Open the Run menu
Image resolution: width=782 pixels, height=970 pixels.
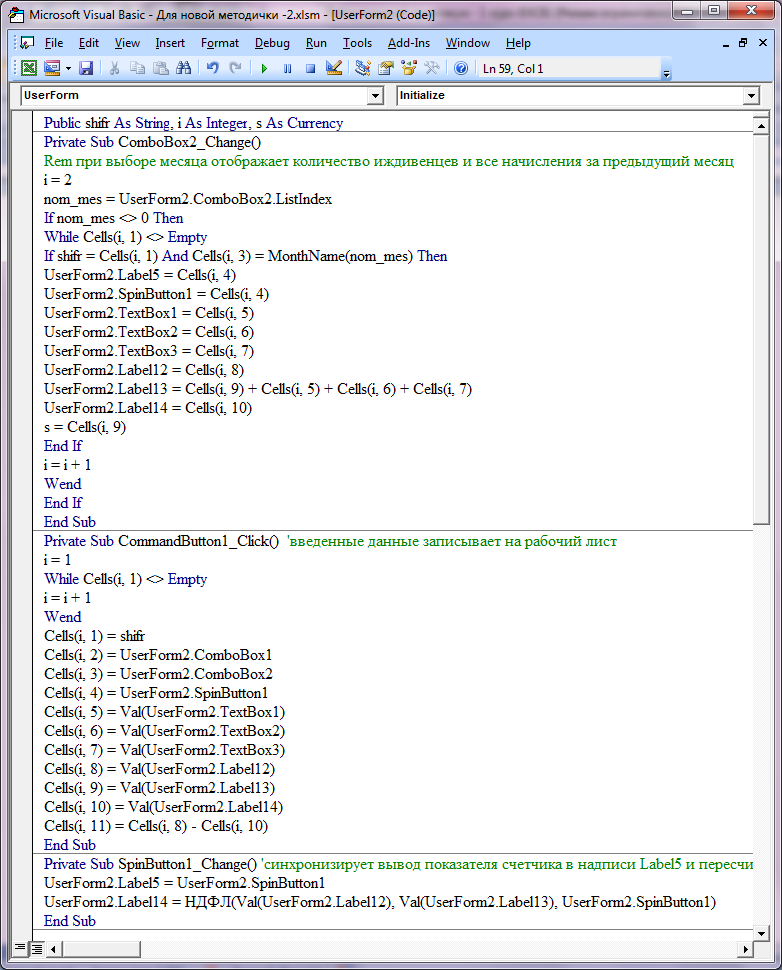[x=316, y=43]
